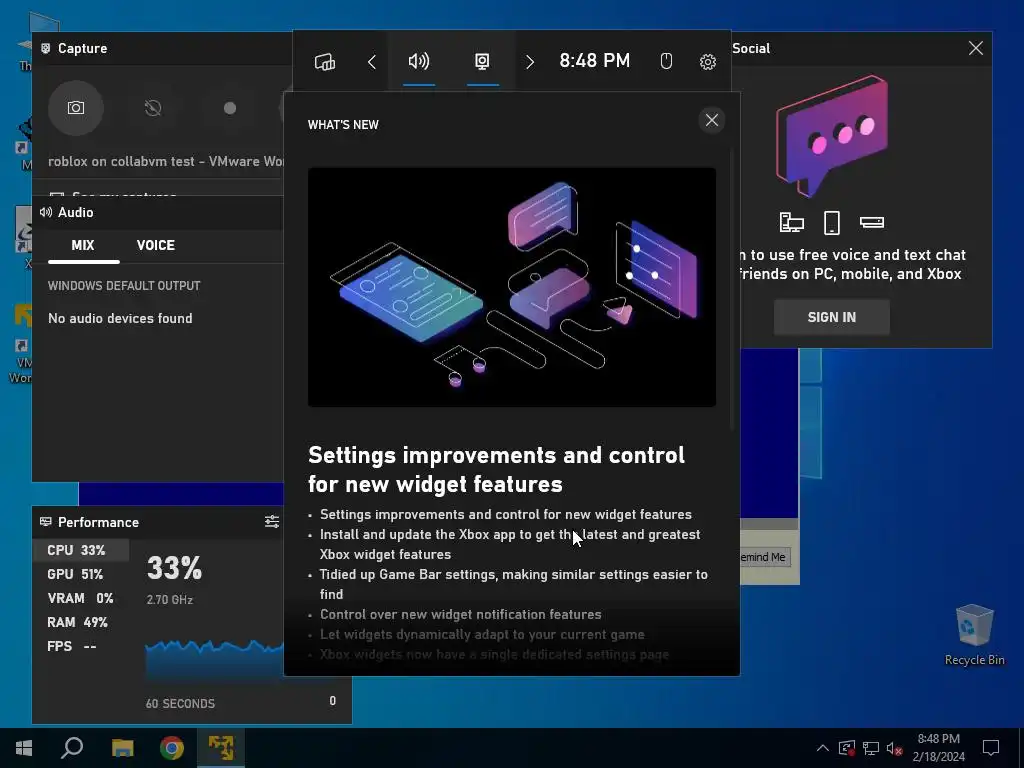This screenshot has width=1024, height=768.
Task: Click 'No audio devices found' text
Action: click(x=120, y=318)
